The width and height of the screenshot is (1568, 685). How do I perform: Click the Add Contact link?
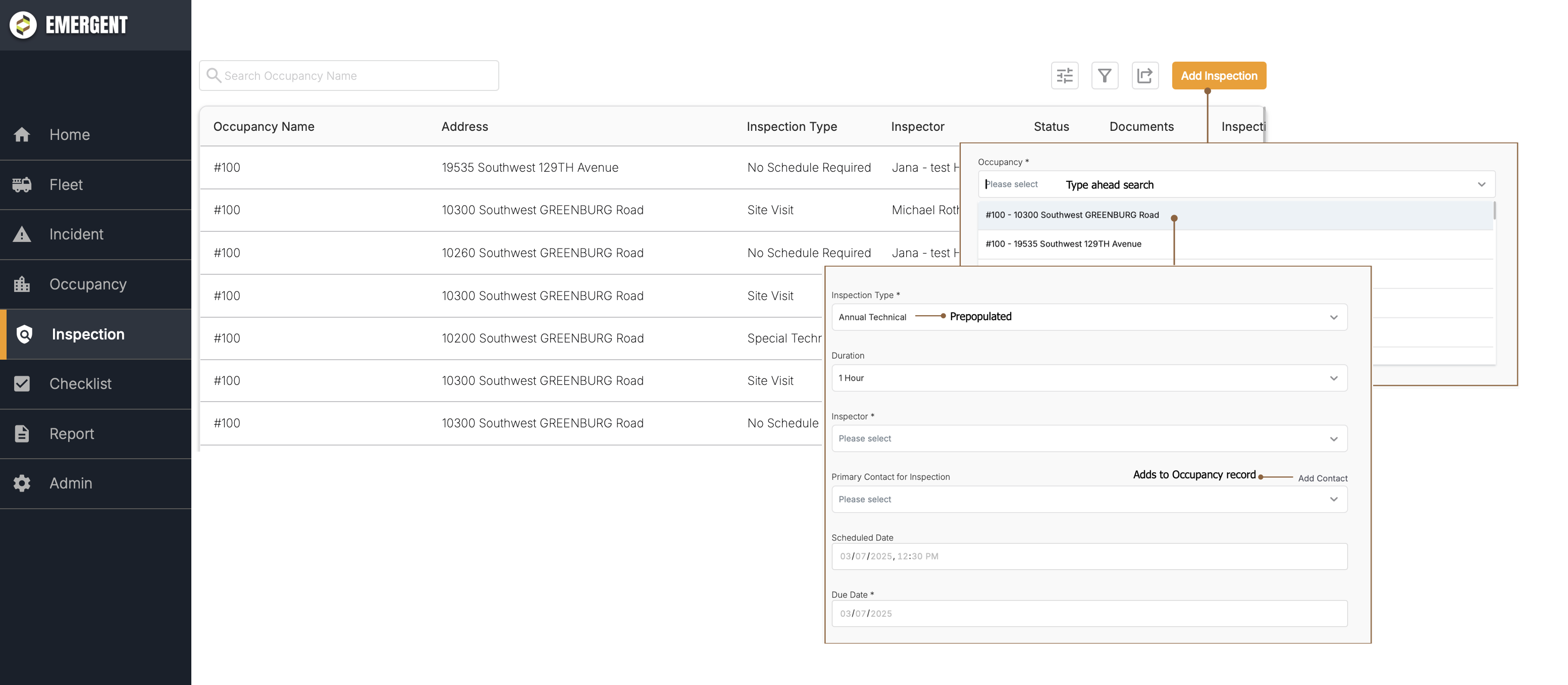point(1322,478)
